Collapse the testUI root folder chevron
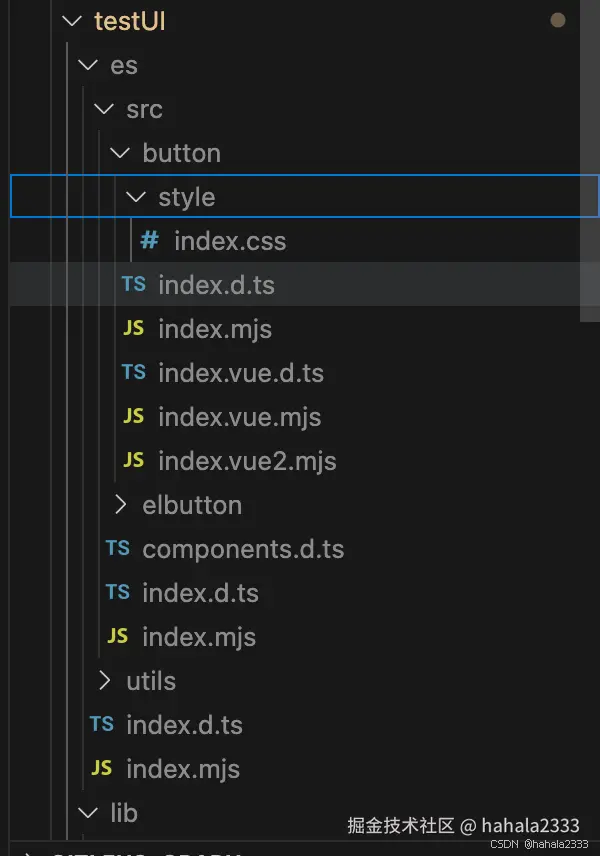 coord(72,21)
